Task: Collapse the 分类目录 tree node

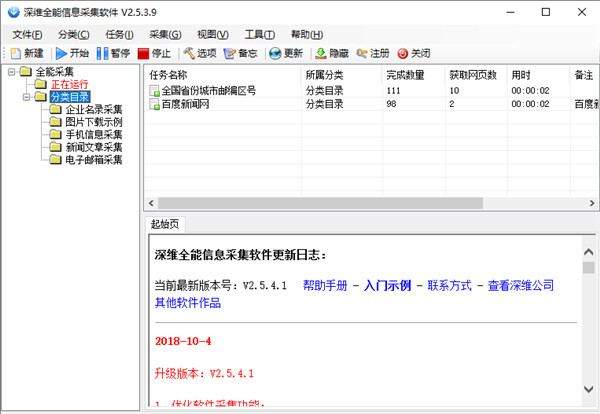Action: (26, 97)
